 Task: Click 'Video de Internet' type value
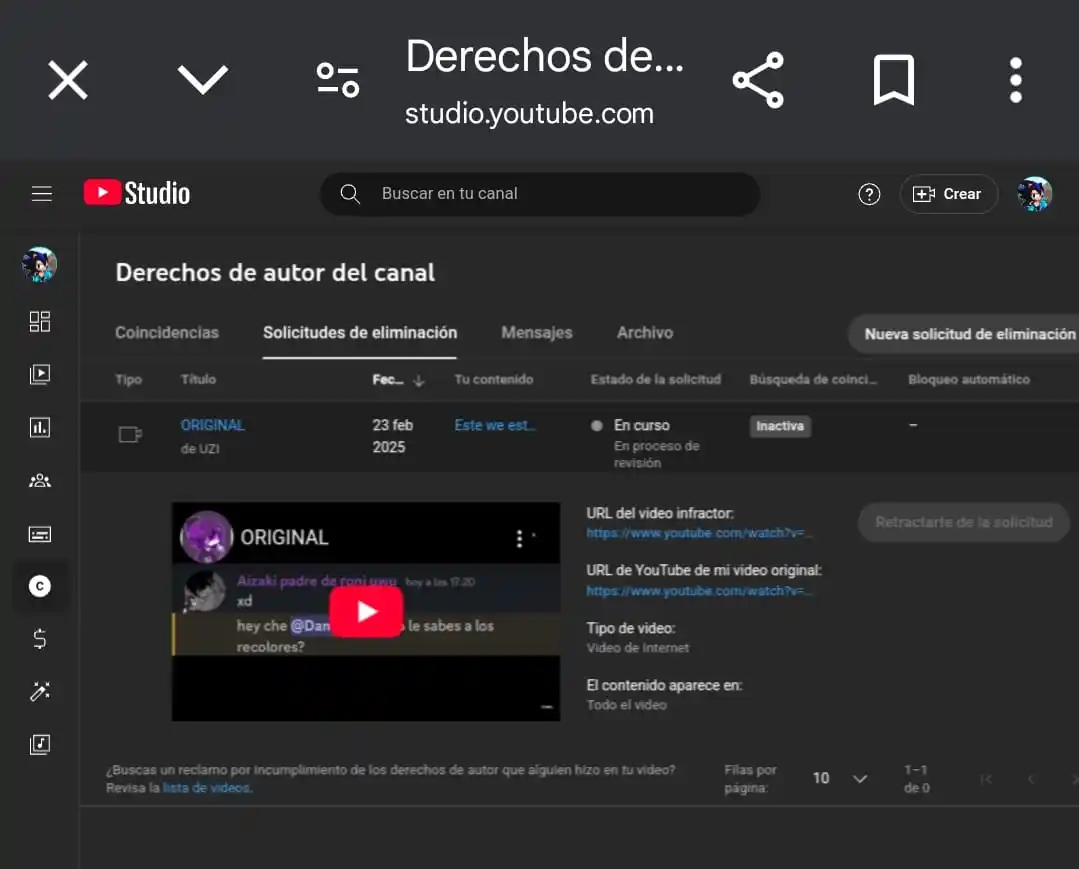pyautogui.click(x=638, y=648)
